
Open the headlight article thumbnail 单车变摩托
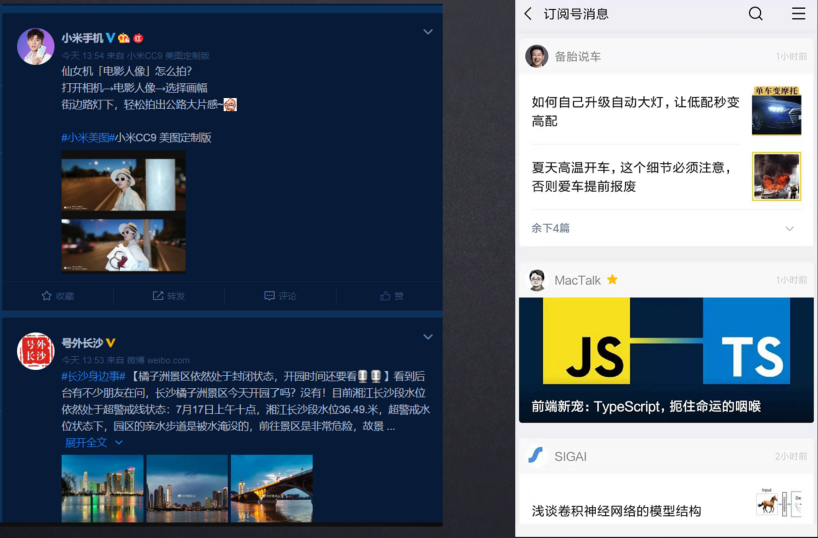click(776, 111)
